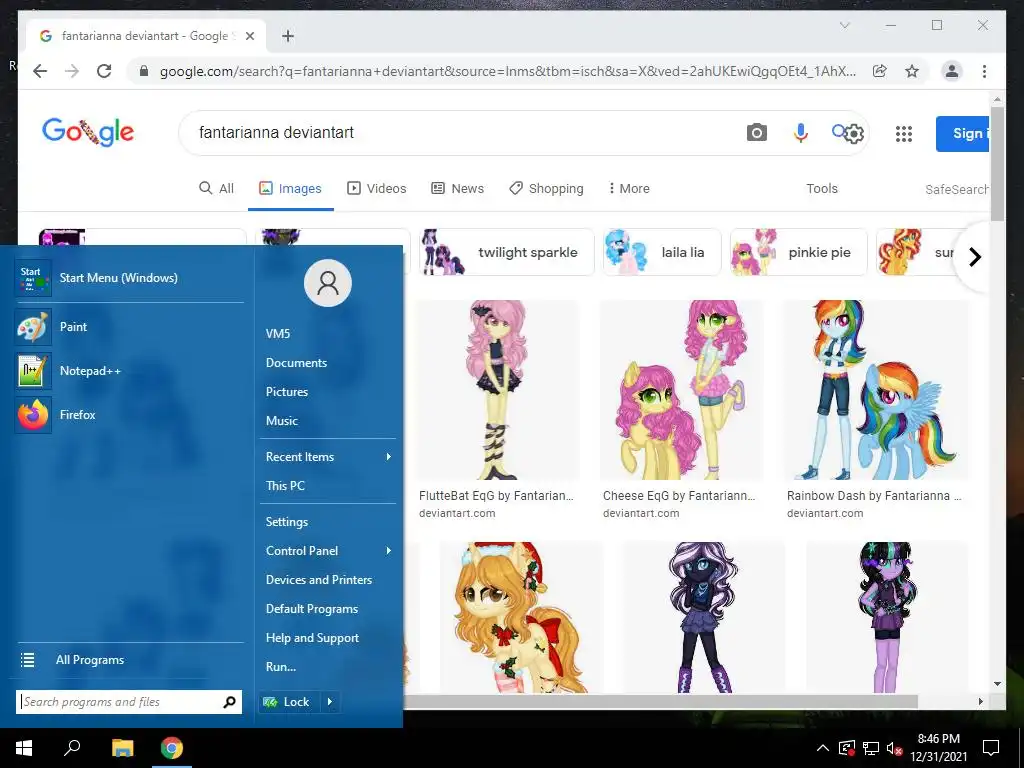This screenshot has width=1024, height=768.
Task: Click the Chrome back arrow
Action: (x=40, y=71)
